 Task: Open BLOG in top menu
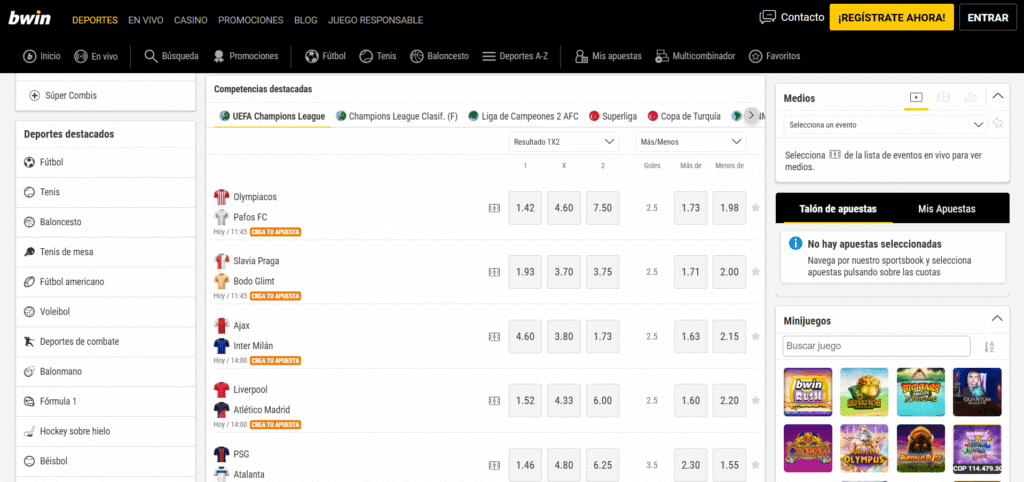[306, 20]
